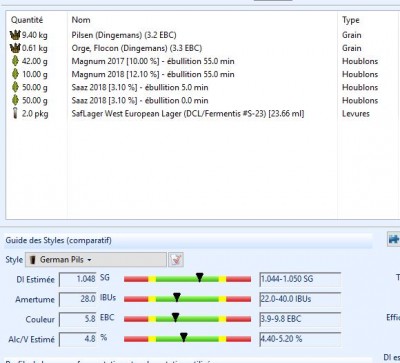Click the 9.40 kg quantity cell
The width and height of the screenshot is (400, 363).
pos(35,35)
